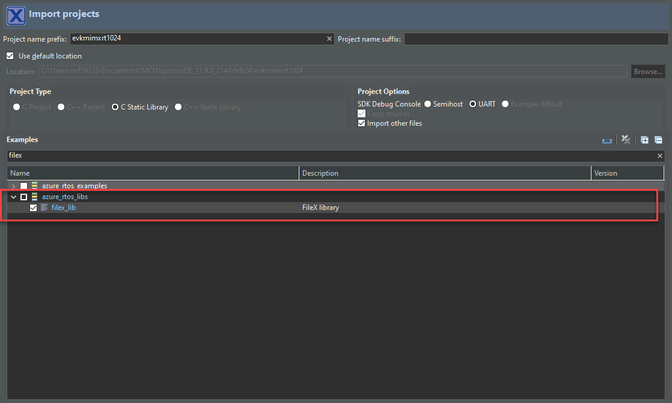Click the clear all selections icon
The image size is (672, 403).
[x=626, y=140]
